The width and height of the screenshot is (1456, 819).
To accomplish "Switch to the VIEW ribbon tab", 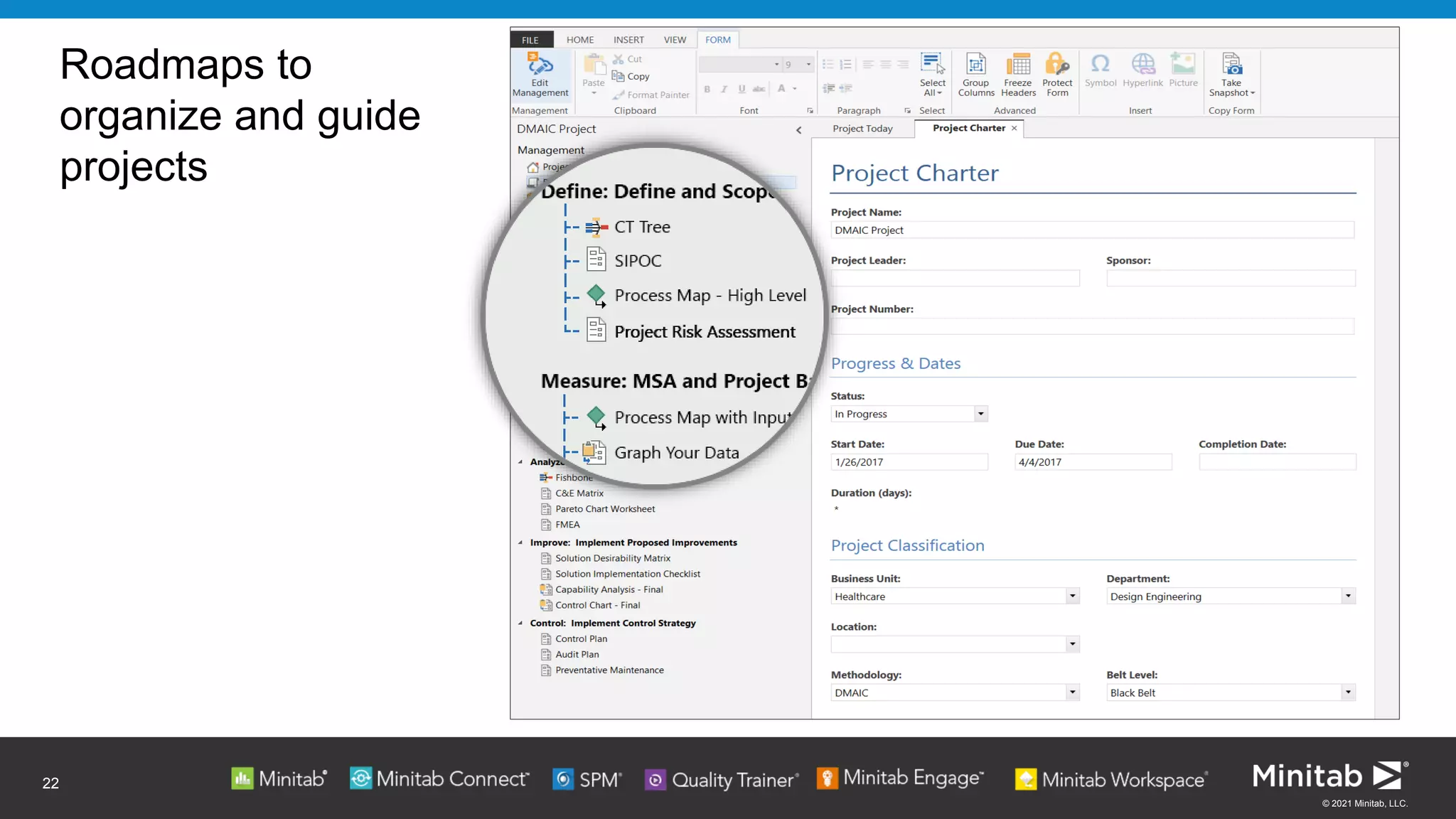I will (x=675, y=40).
